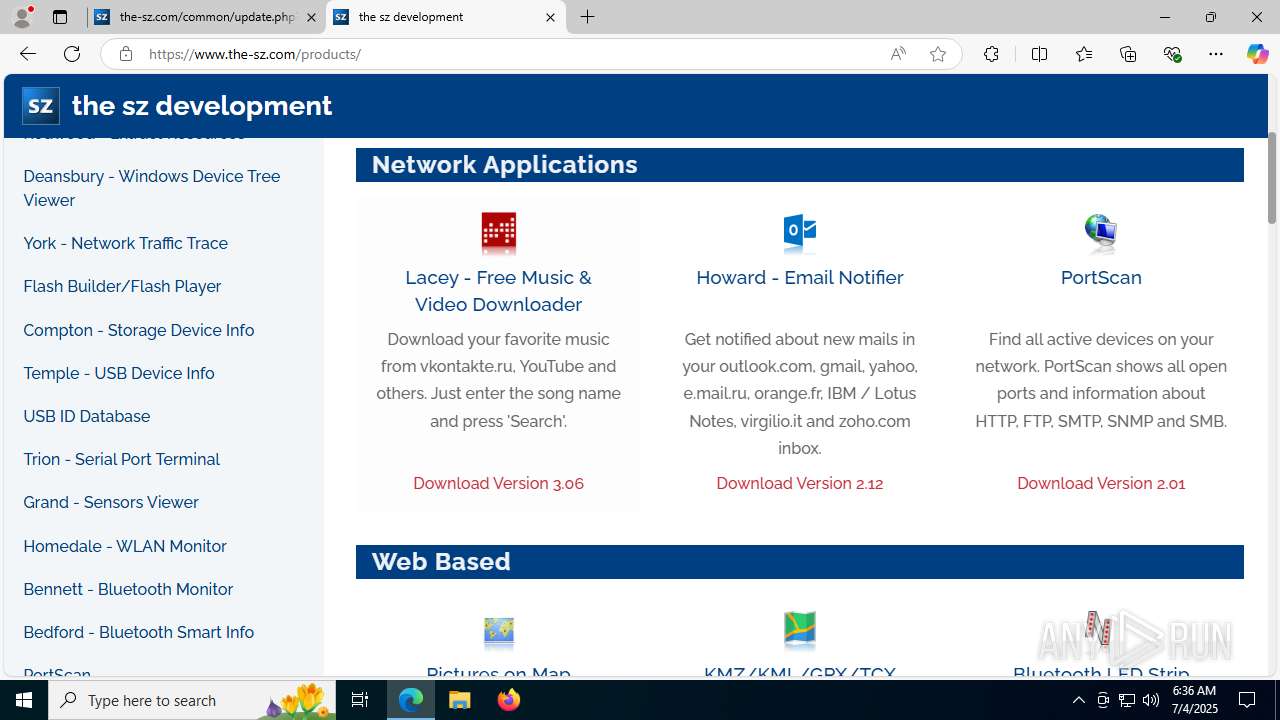The width and height of the screenshot is (1280, 720).
Task: Click Lacey Free Music & Video Downloader title
Action: 498,290
